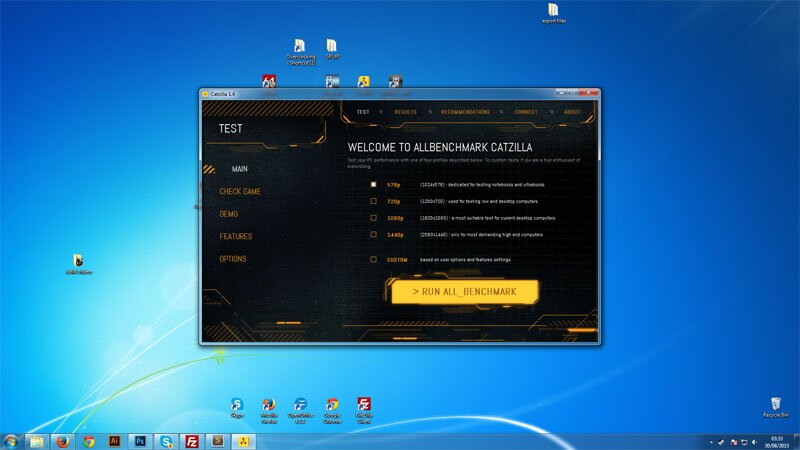This screenshot has width=800, height=450.
Task: Open the taskbar clock and date
Action: 776,442
